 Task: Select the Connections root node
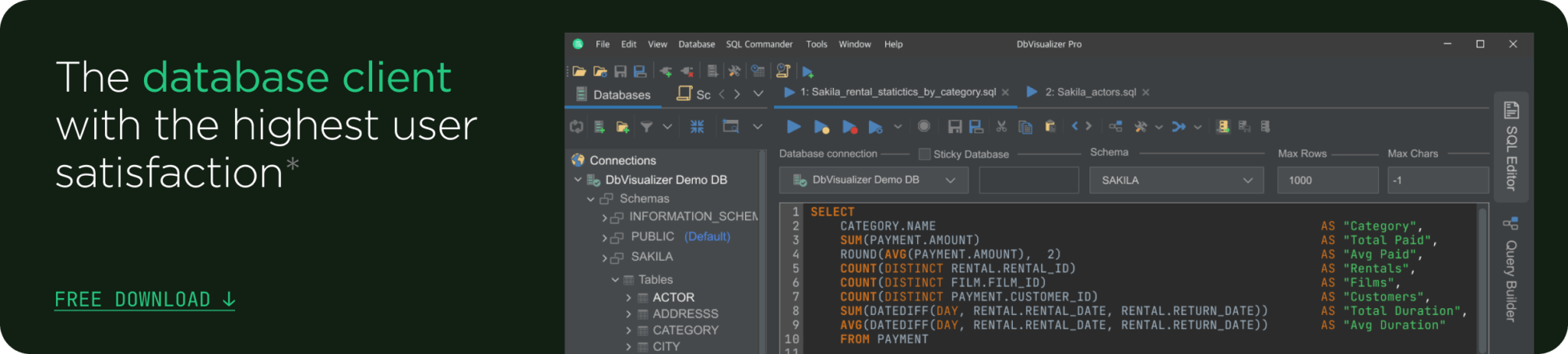click(x=622, y=161)
